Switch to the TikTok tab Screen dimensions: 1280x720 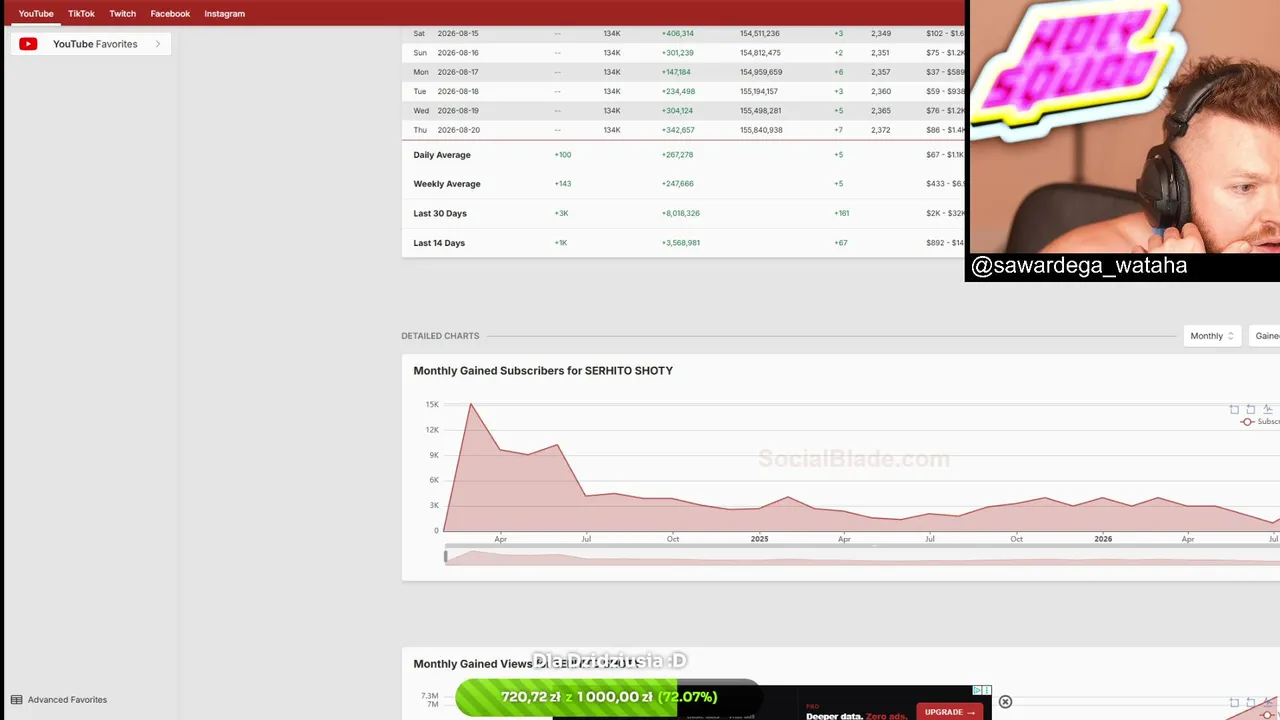point(81,14)
